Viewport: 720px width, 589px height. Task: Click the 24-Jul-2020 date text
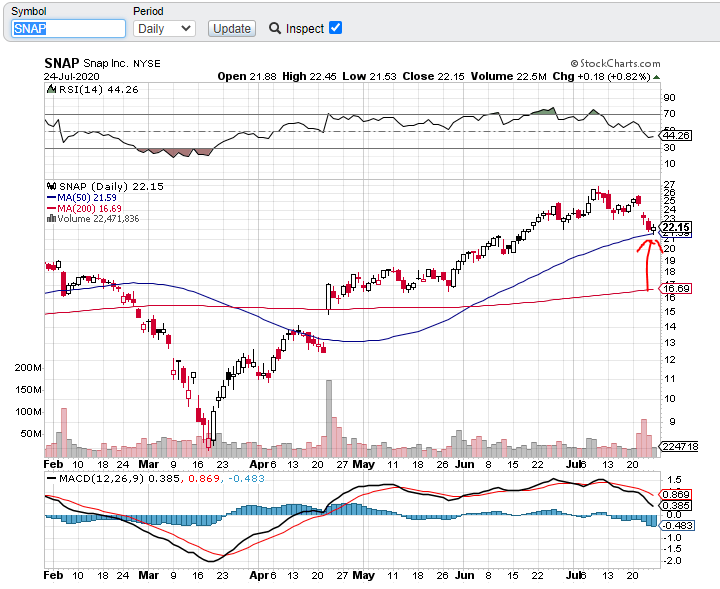72,76
